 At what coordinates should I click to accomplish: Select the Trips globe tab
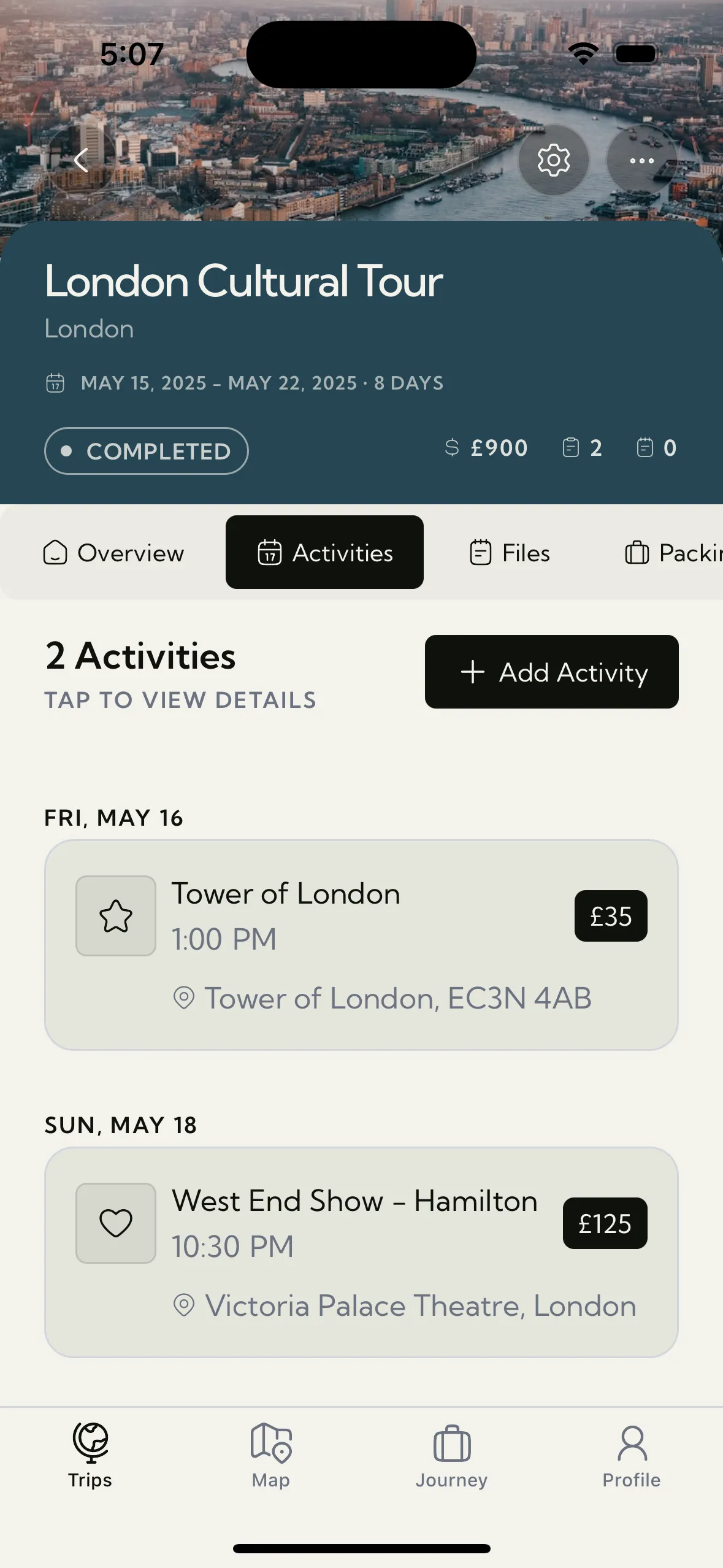click(90, 1454)
